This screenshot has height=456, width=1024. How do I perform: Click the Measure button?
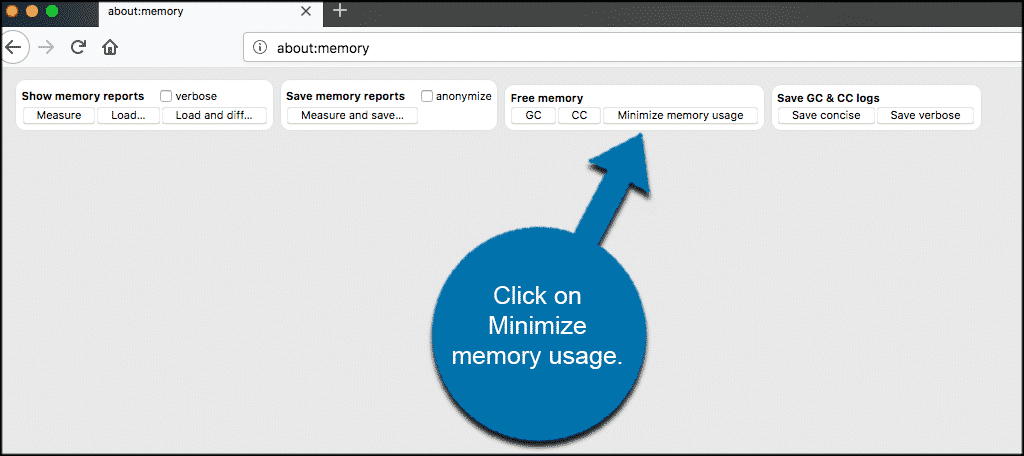point(59,115)
